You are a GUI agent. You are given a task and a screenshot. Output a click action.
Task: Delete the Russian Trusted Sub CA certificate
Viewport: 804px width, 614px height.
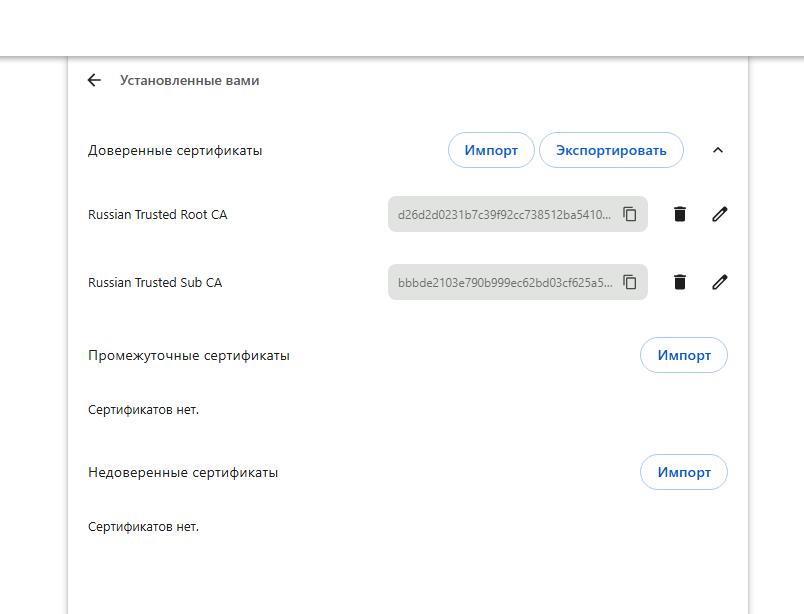coord(680,282)
